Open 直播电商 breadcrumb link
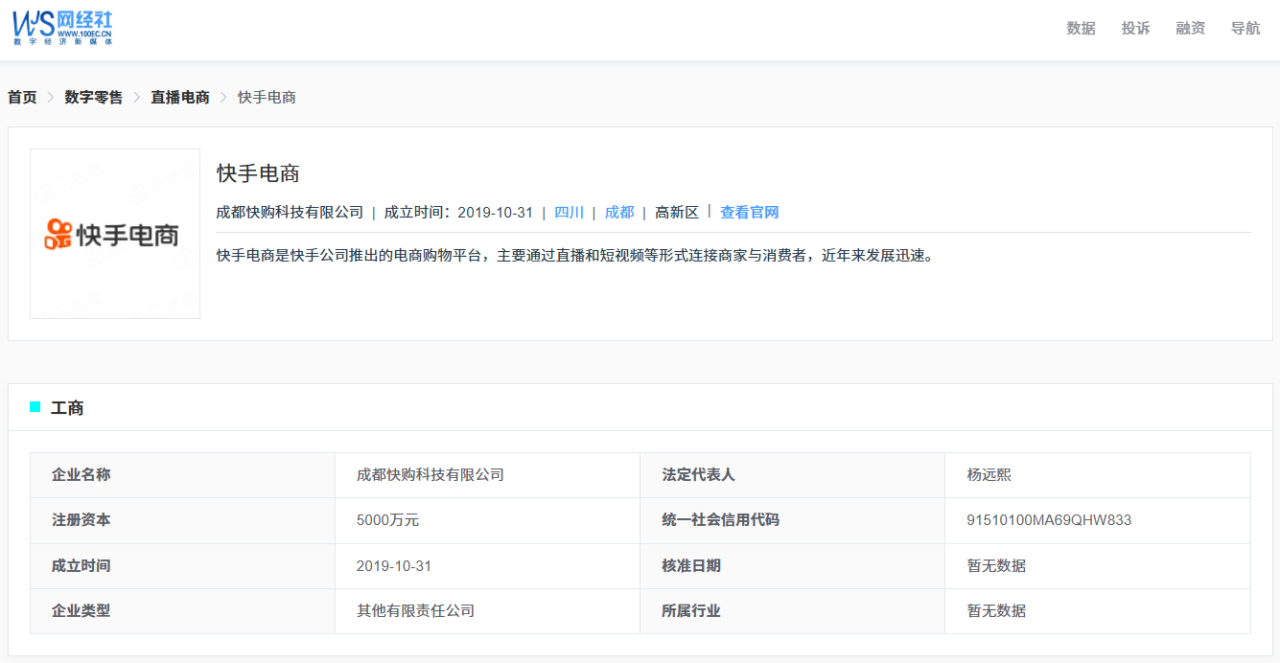The height and width of the screenshot is (663, 1280). (x=180, y=97)
